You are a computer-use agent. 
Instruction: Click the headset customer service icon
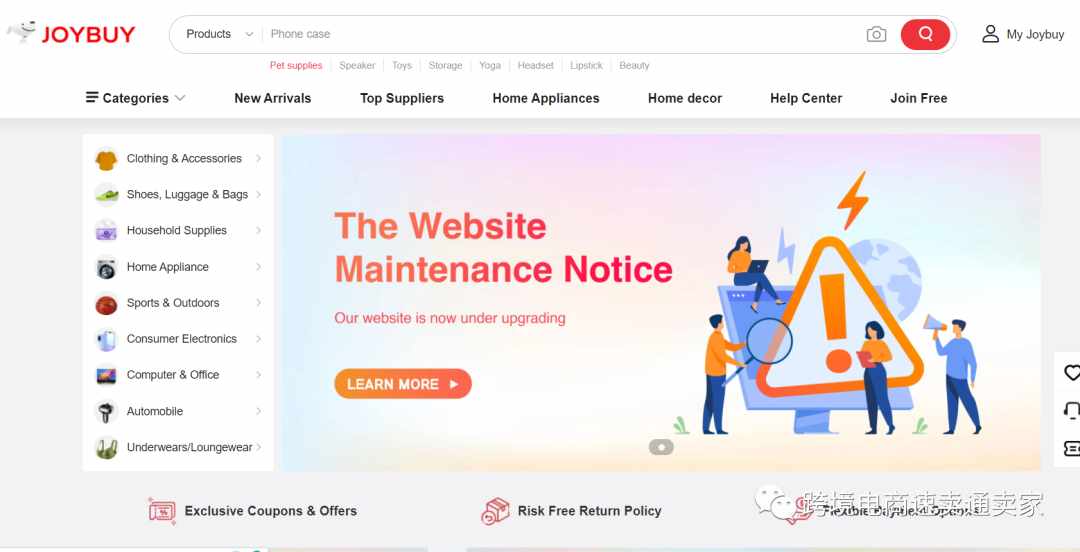pyautogui.click(x=1072, y=411)
